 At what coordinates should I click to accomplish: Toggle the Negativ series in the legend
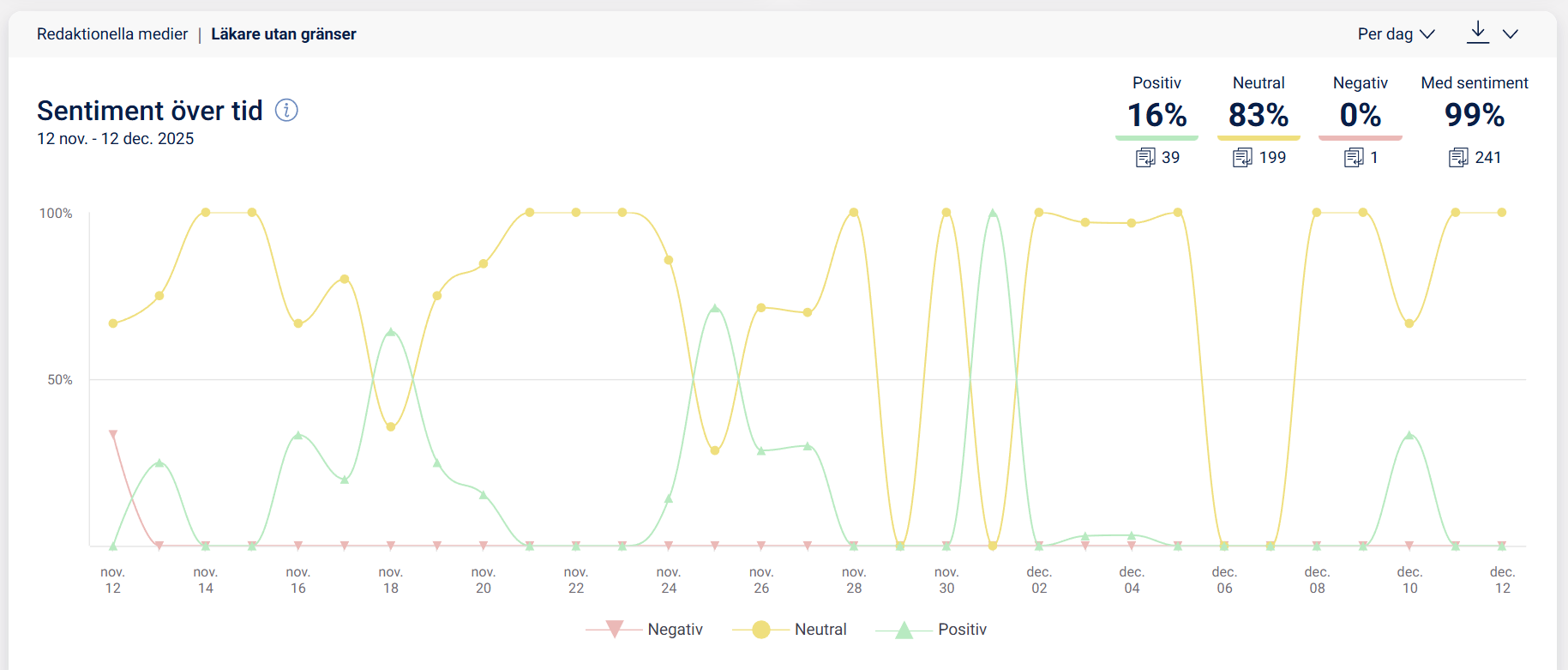675,630
